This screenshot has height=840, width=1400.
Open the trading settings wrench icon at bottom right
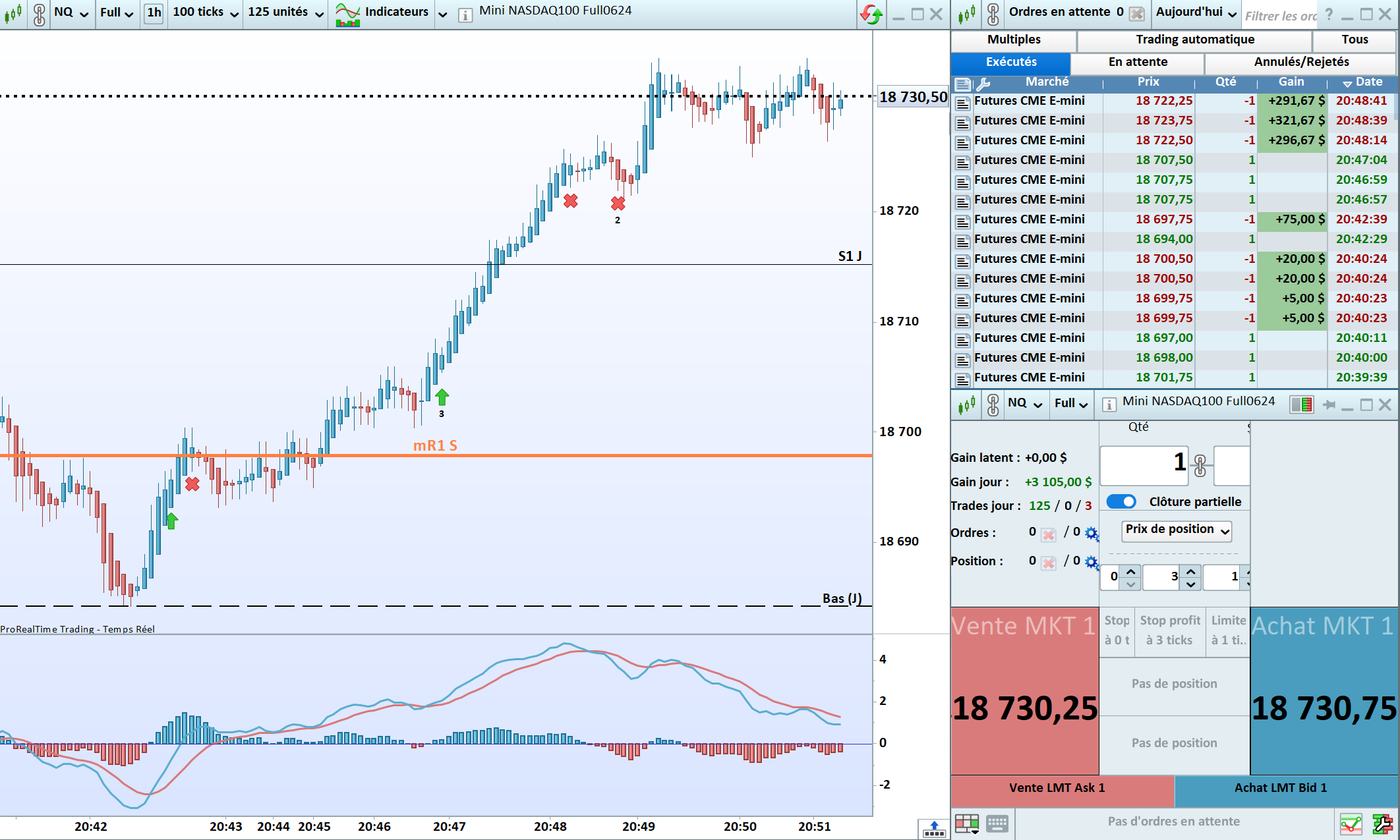(1382, 823)
